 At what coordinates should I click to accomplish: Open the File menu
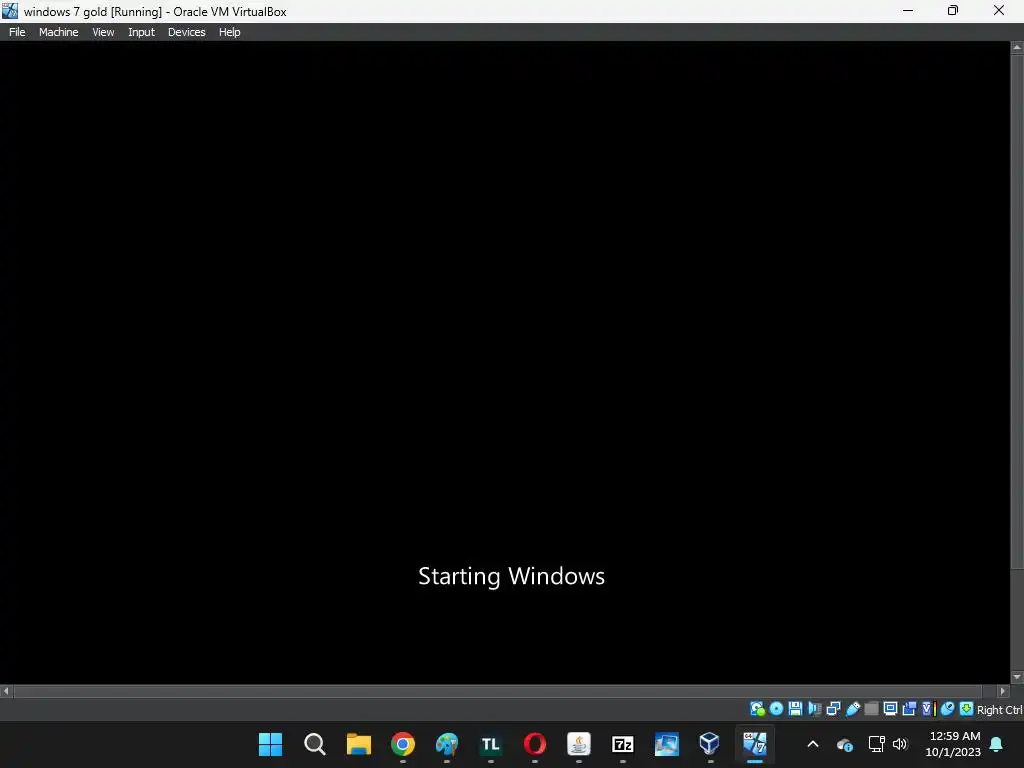[17, 32]
